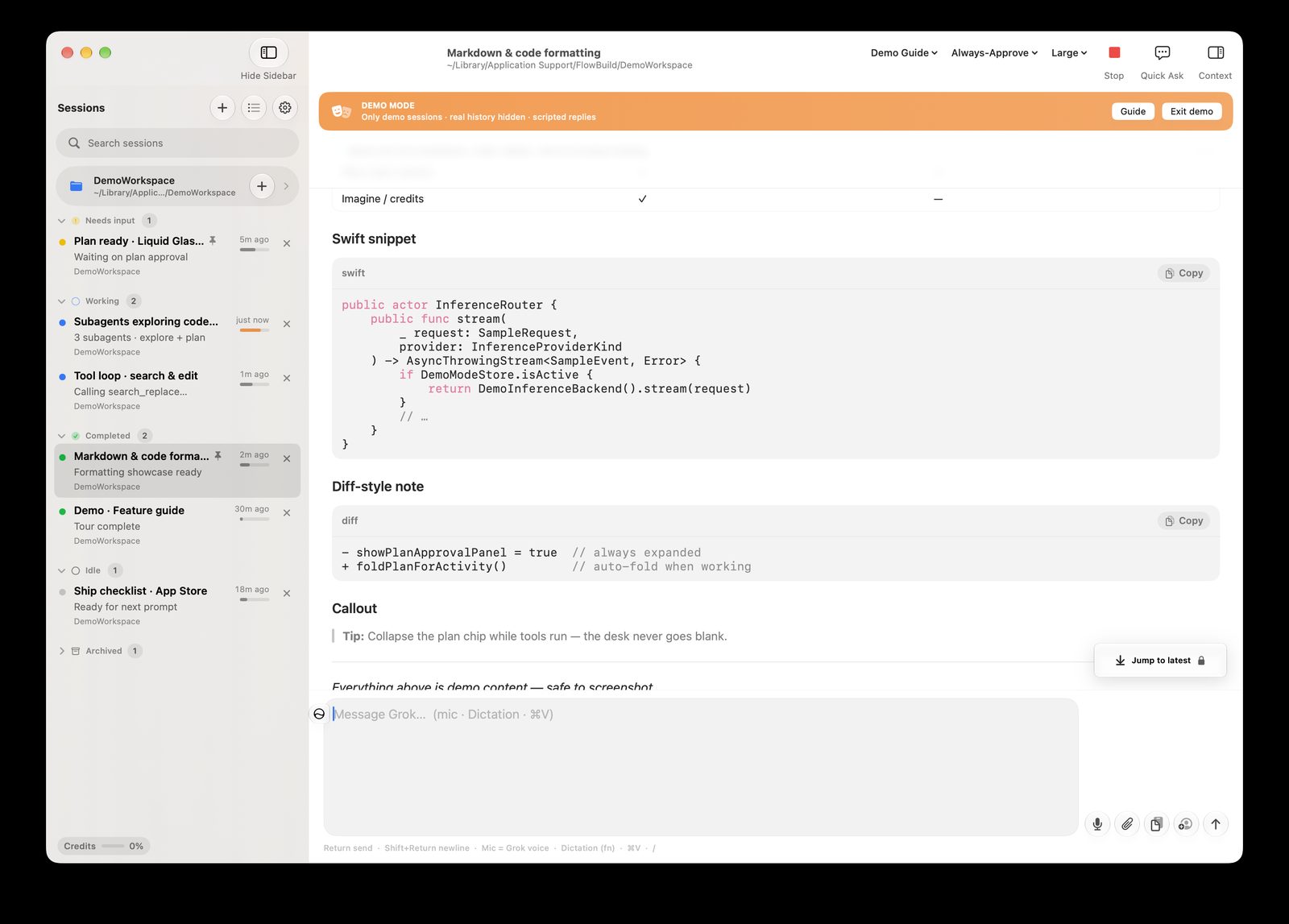
Task: Toggle pin on Markdown & code formatting session
Action: (x=218, y=456)
